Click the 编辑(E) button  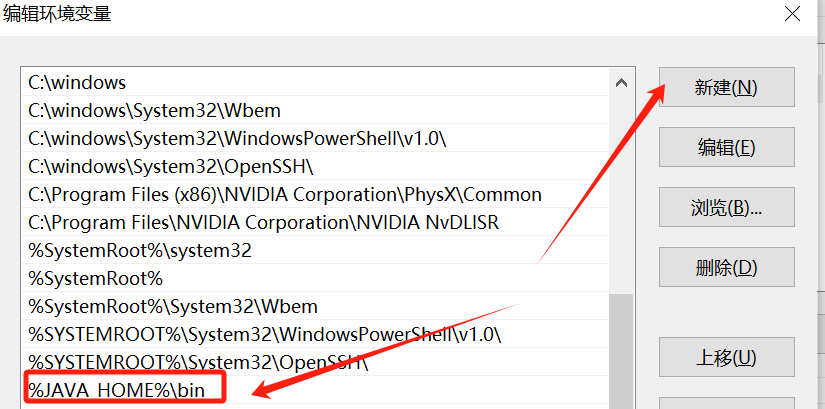click(727, 147)
